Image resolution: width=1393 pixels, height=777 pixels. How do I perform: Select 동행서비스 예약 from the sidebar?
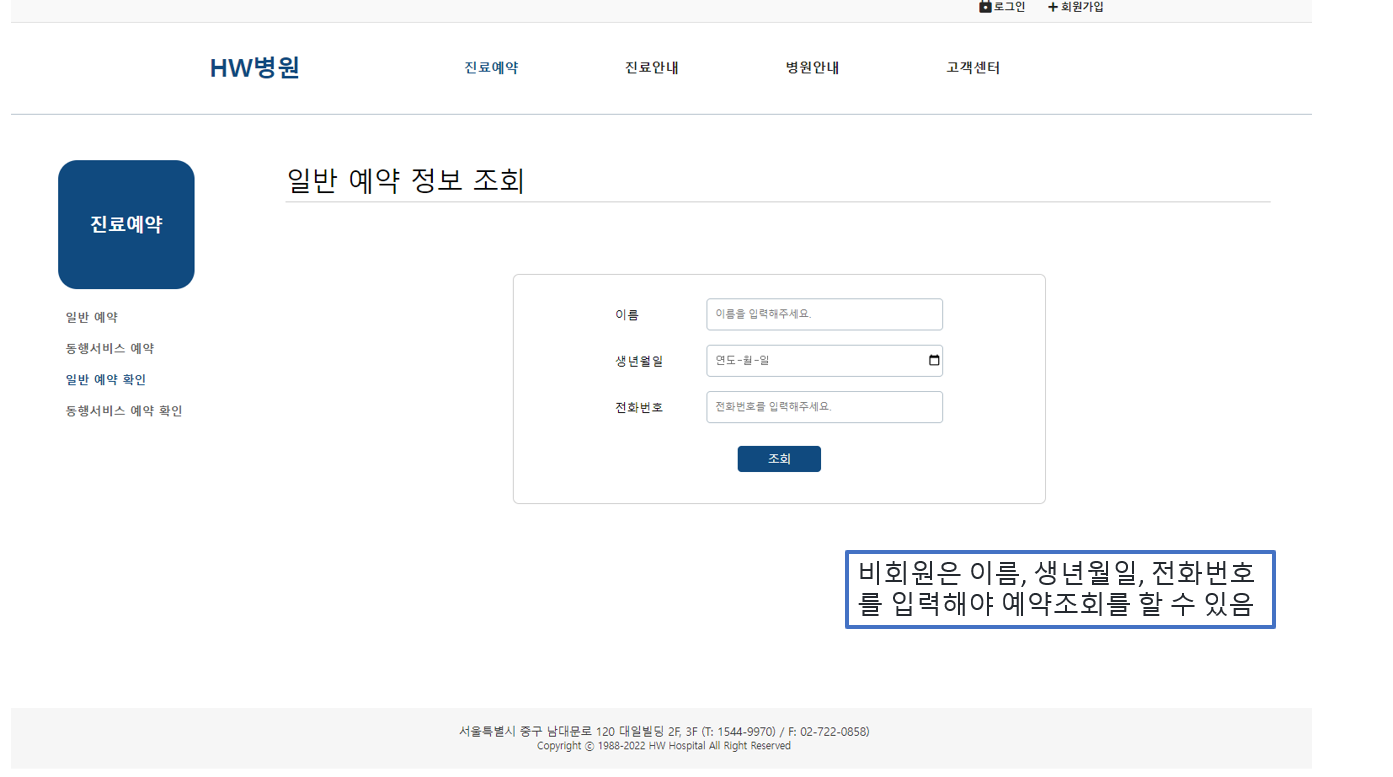pyautogui.click(x=107, y=348)
